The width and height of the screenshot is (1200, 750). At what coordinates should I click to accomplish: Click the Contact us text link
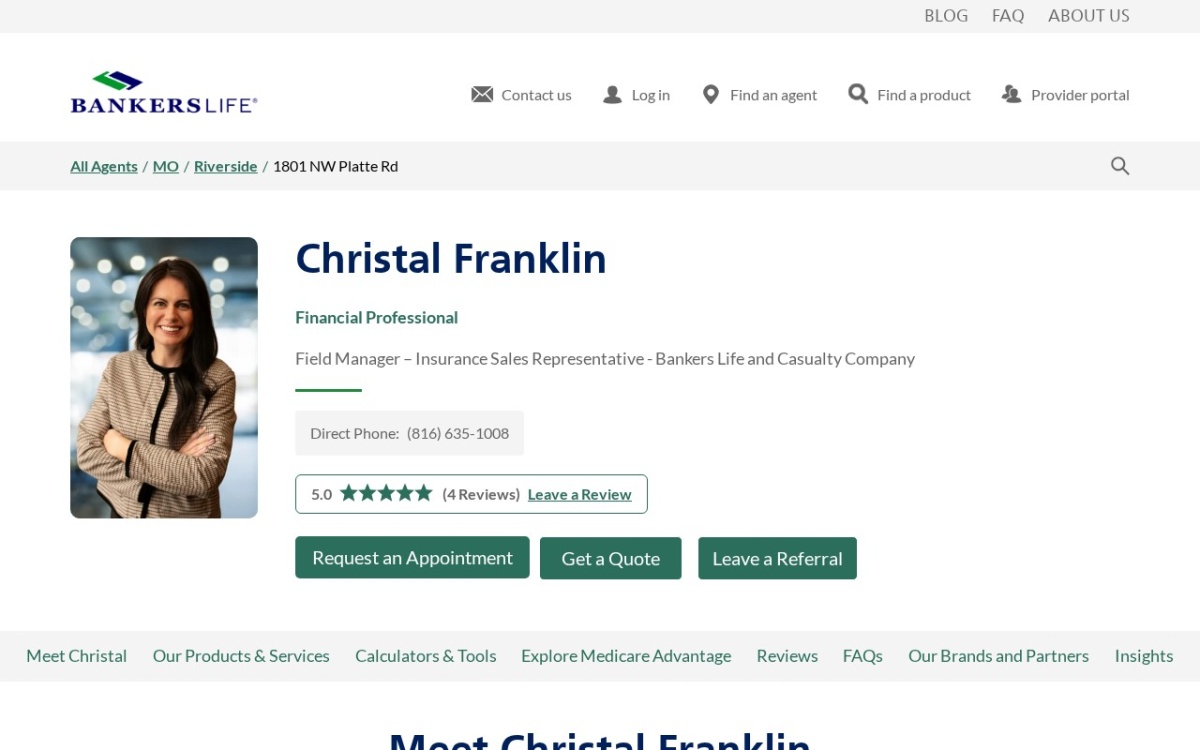(536, 95)
